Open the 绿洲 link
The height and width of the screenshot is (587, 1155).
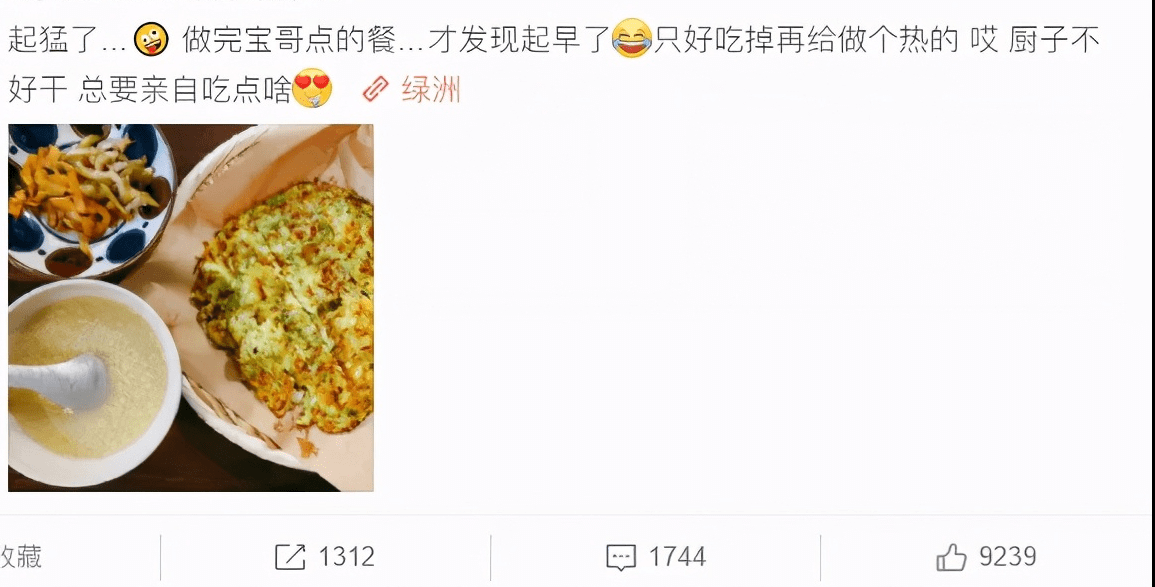click(x=431, y=90)
